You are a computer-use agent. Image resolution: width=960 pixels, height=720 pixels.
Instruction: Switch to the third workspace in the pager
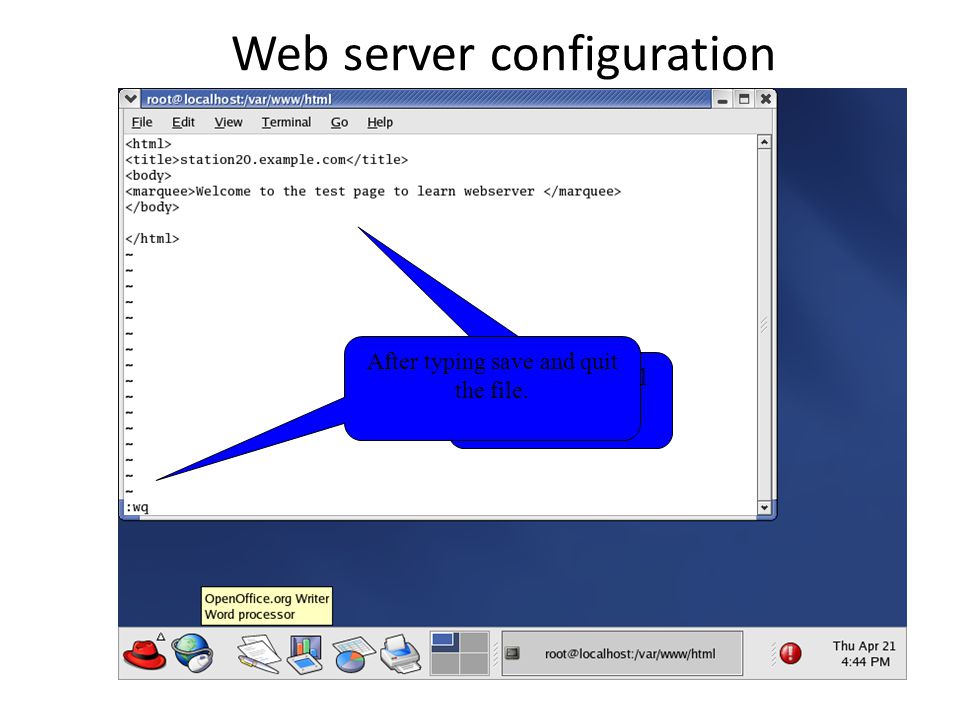click(x=444, y=664)
